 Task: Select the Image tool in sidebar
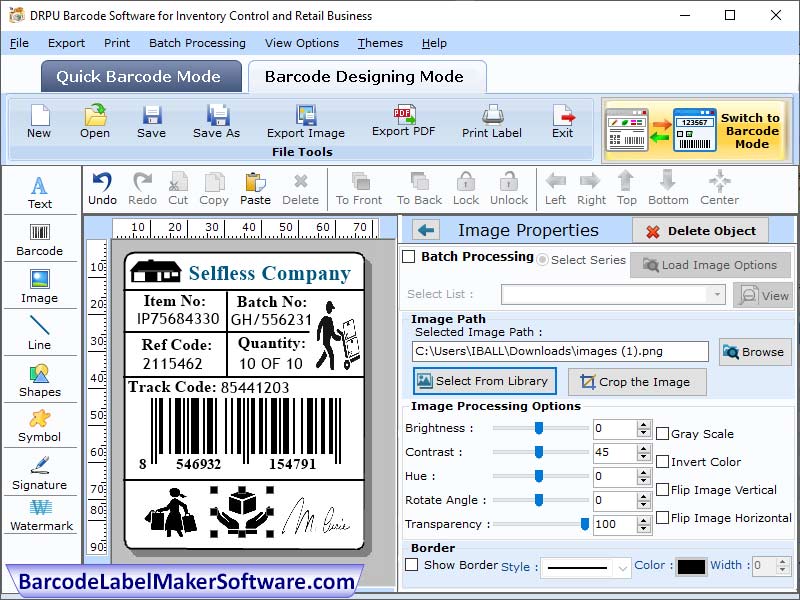tap(40, 286)
